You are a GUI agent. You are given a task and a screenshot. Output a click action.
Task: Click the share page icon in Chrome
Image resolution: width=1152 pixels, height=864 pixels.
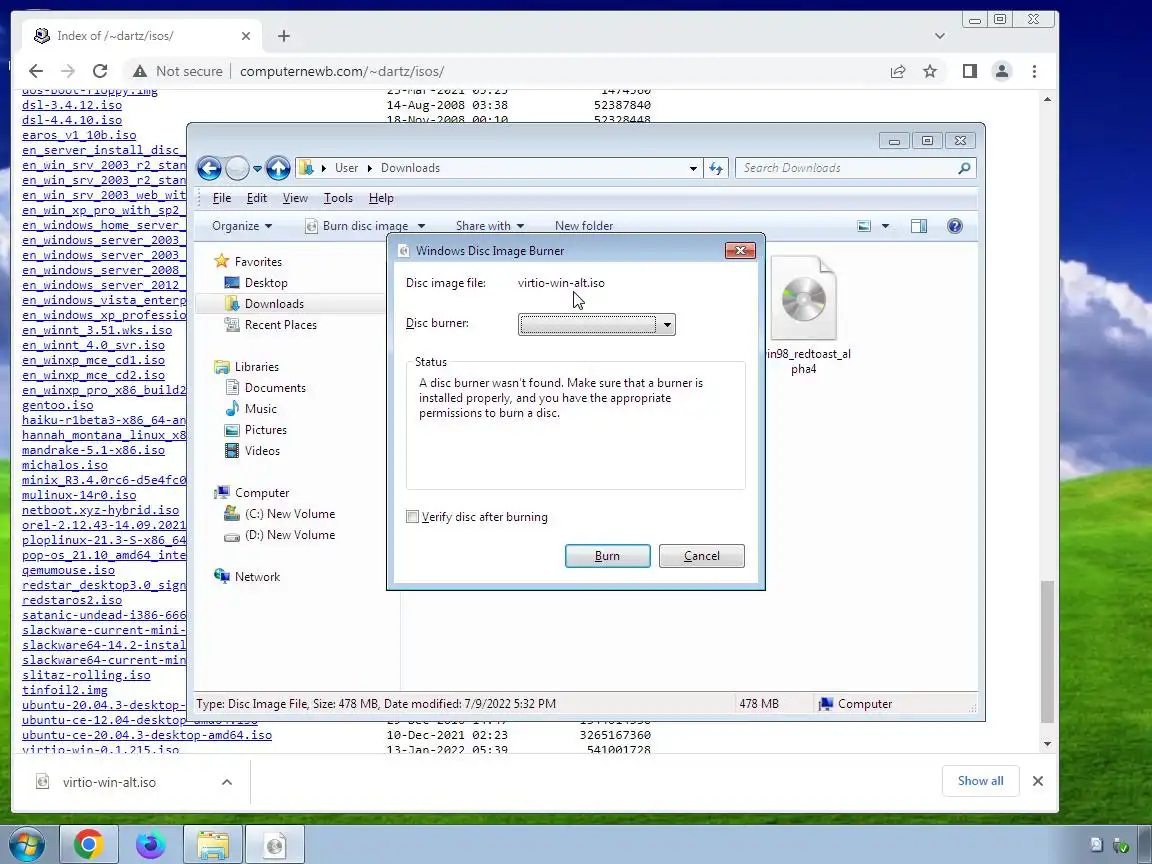(x=898, y=71)
